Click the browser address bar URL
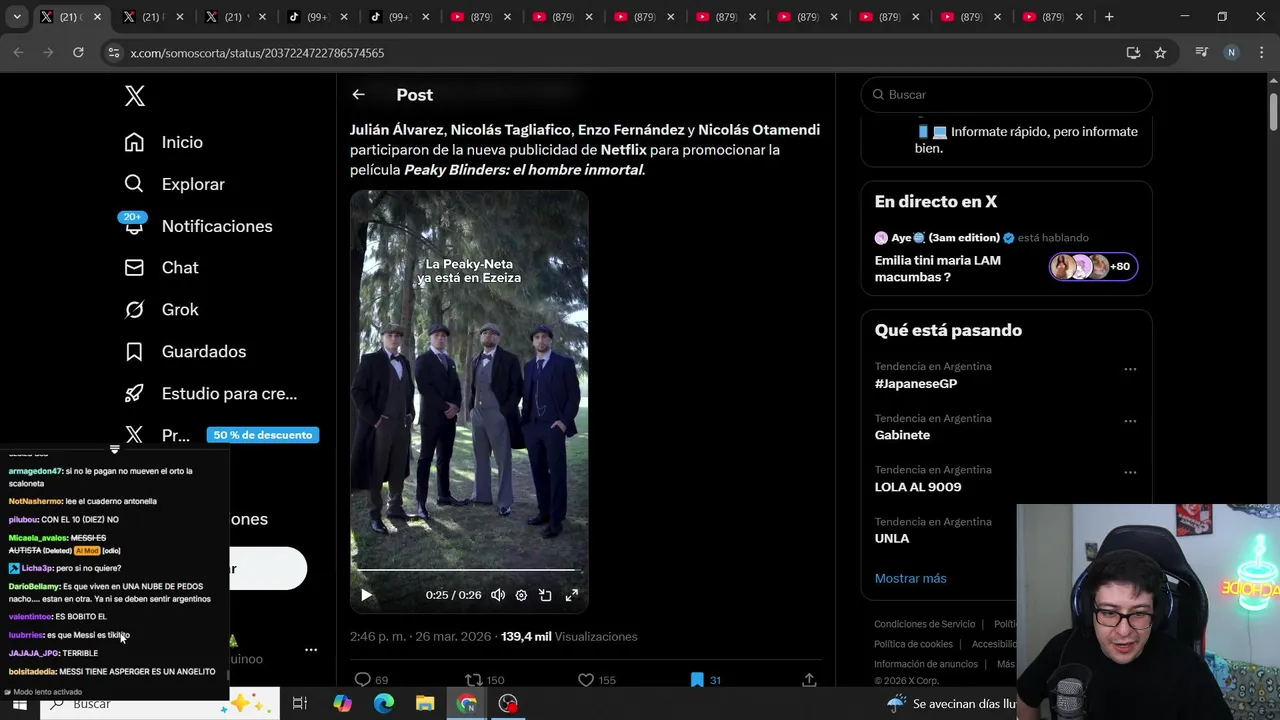Screen dimensions: 1280x720 pos(257,53)
